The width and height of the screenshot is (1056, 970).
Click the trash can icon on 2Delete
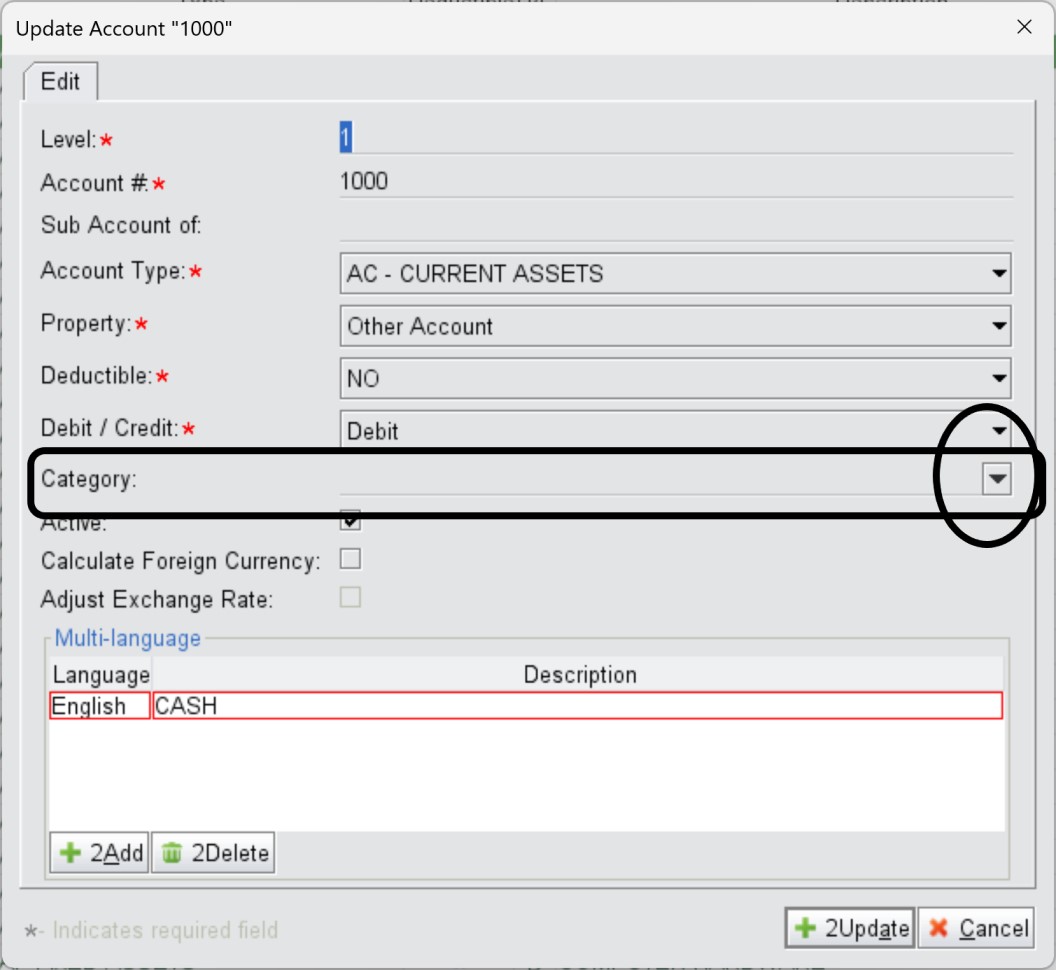pyautogui.click(x=172, y=853)
